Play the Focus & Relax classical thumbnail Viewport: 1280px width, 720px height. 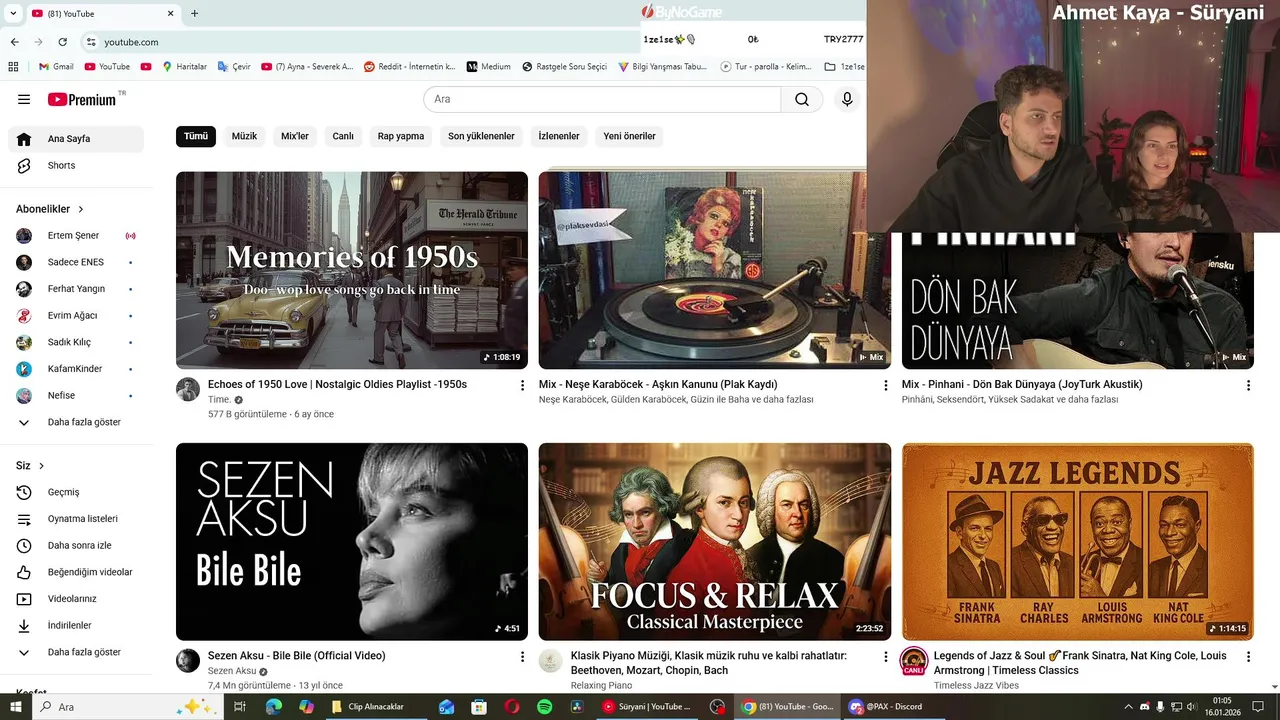(x=715, y=541)
